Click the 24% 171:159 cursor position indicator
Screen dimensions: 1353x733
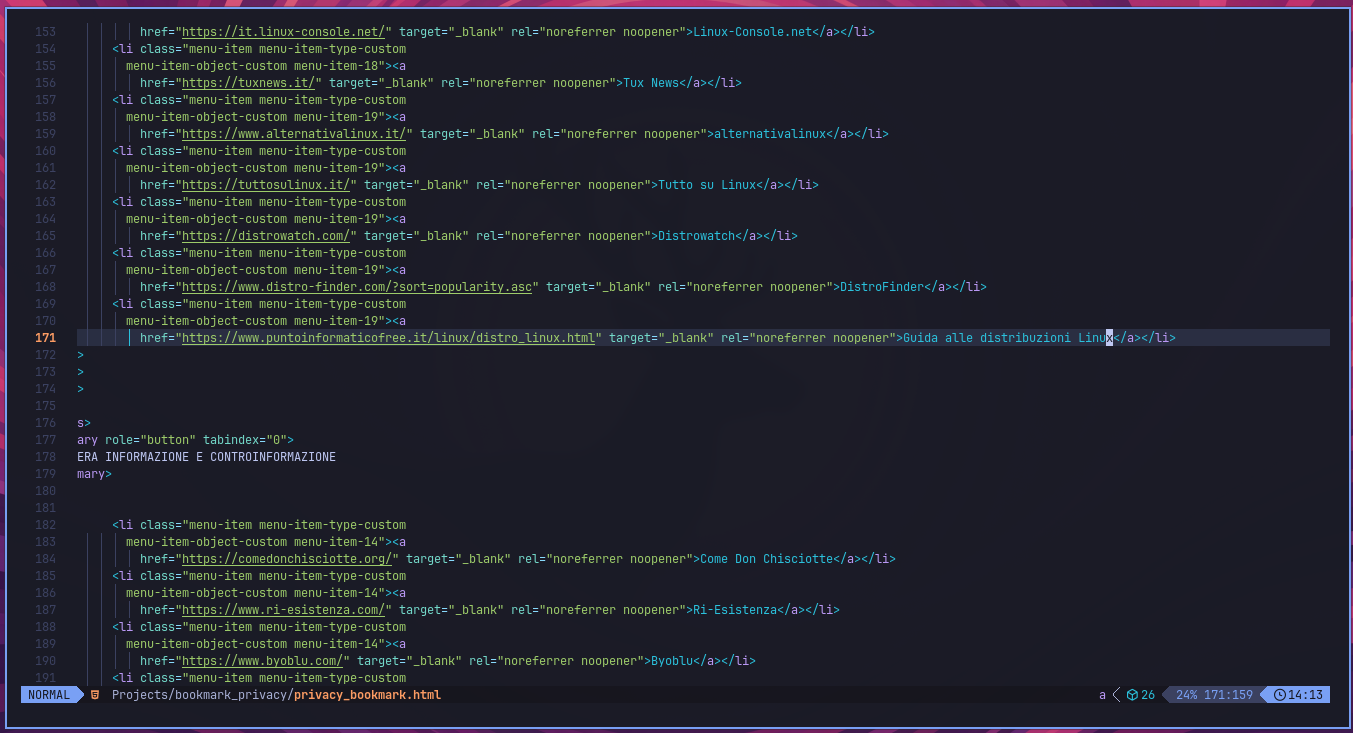tap(1214, 695)
